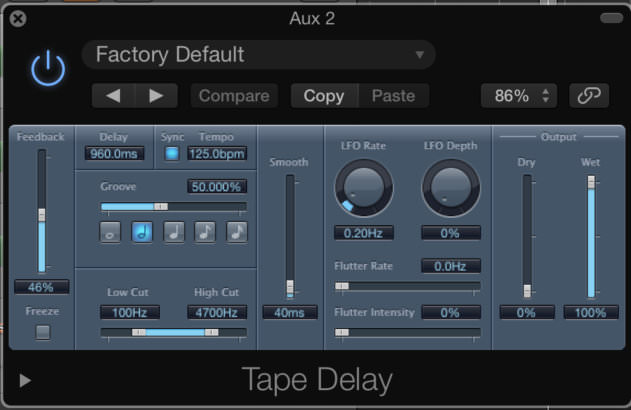Toggle the Sync button

(172, 153)
